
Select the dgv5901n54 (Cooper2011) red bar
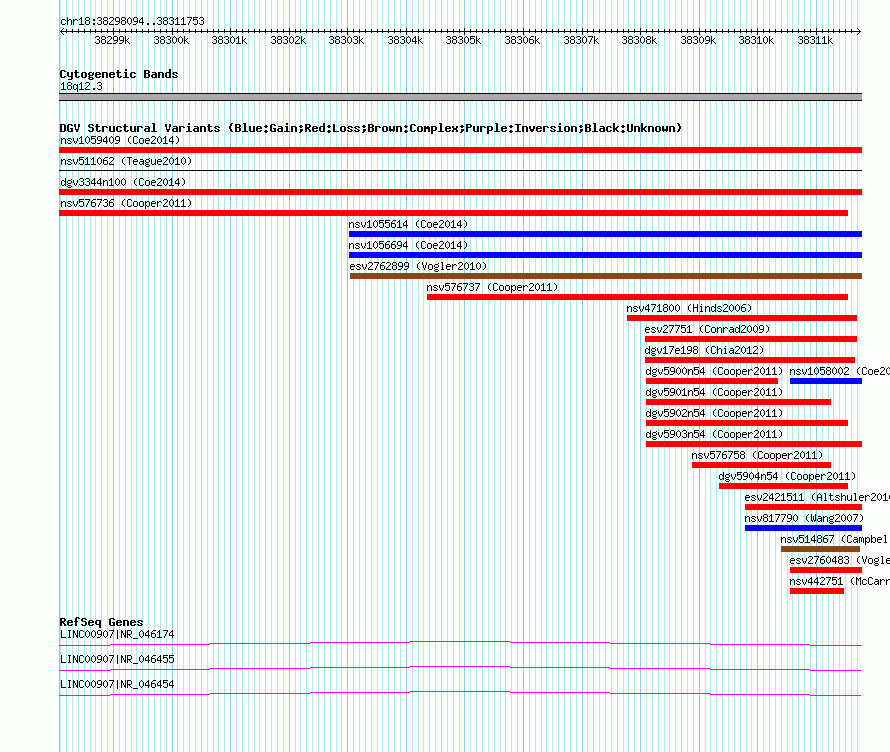point(738,402)
